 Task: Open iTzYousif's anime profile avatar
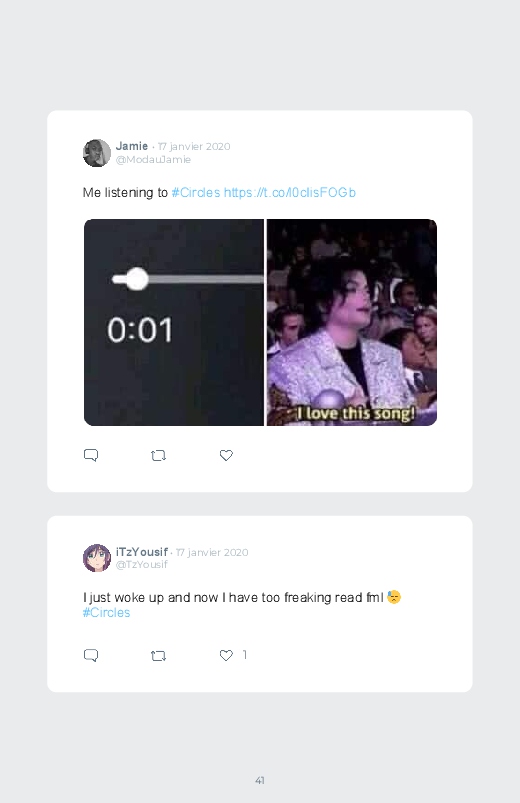(97, 558)
